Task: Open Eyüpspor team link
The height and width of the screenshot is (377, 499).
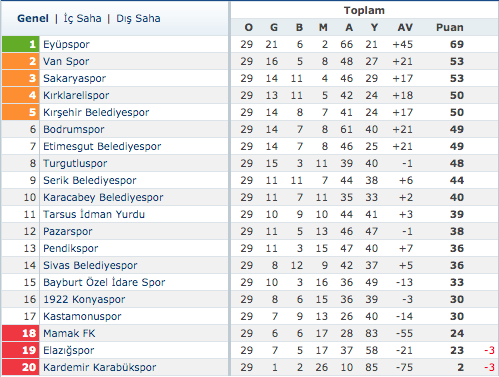Action: 66,44
